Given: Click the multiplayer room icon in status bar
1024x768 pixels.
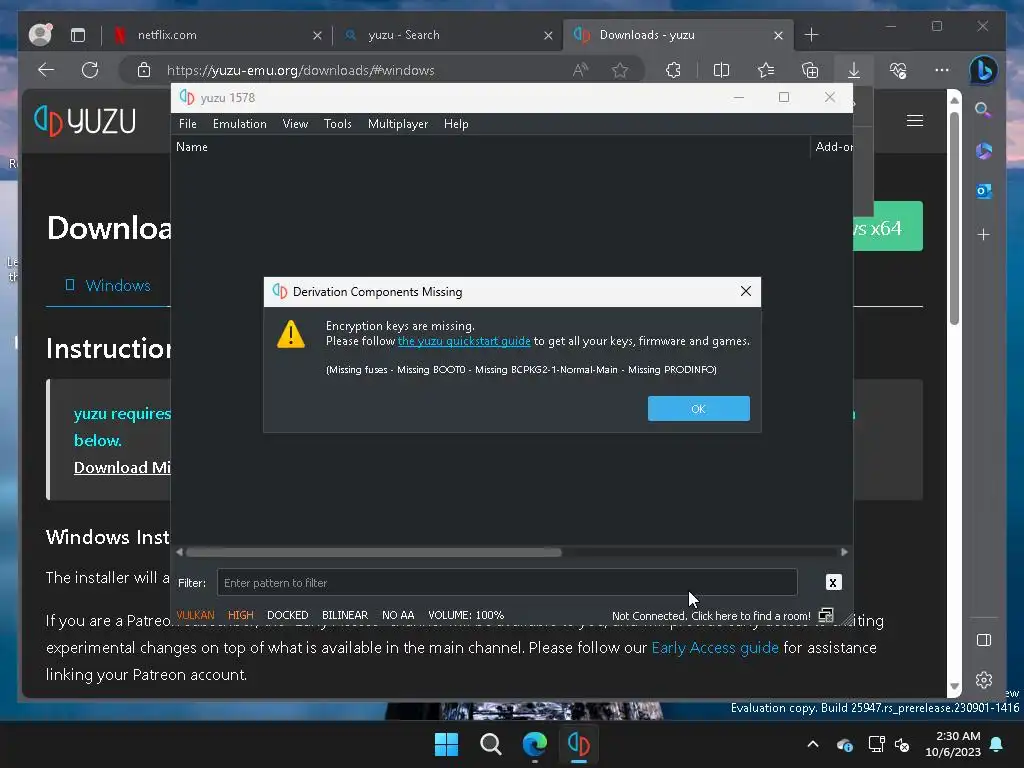Looking at the screenshot, I should pos(826,615).
